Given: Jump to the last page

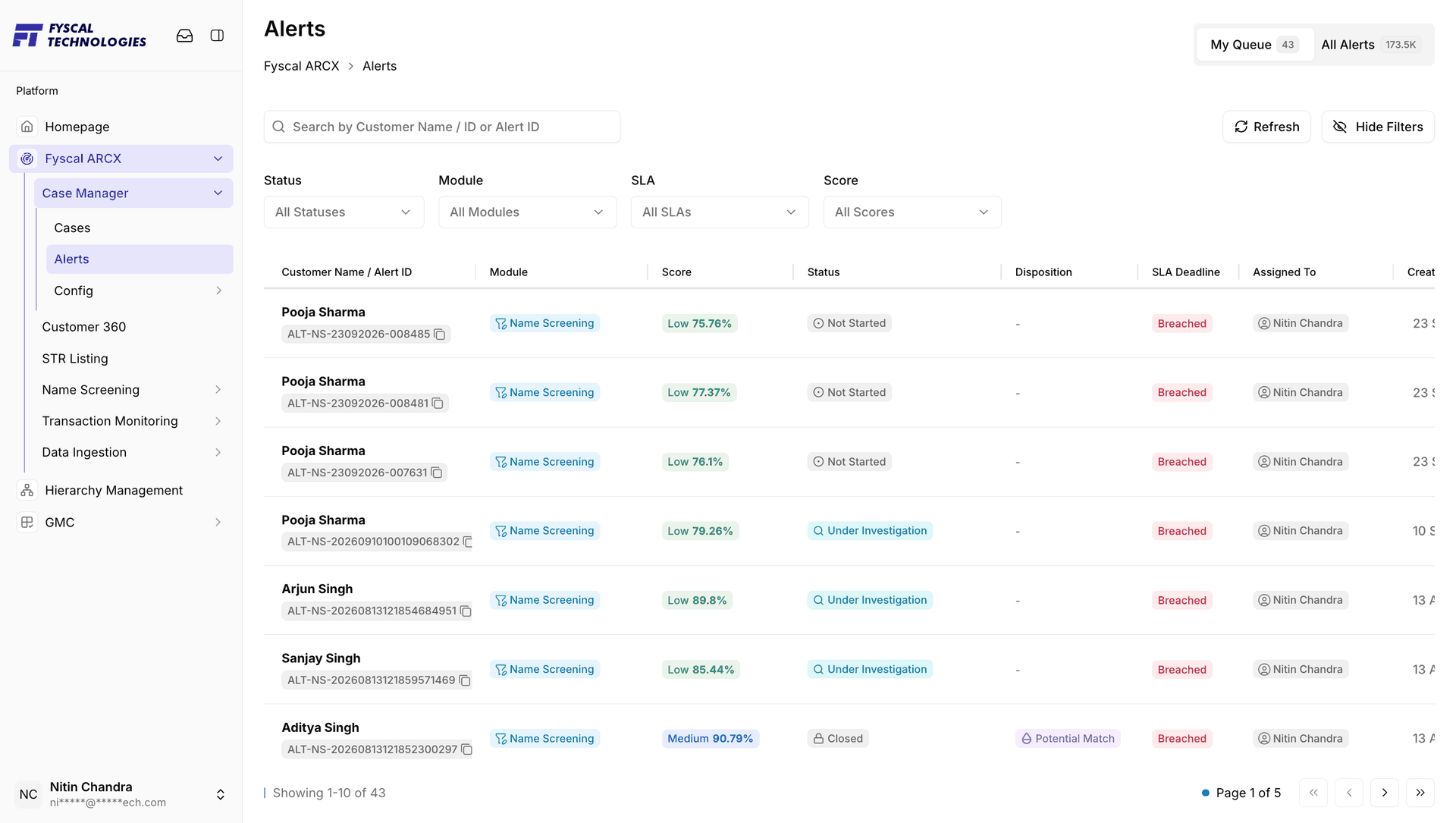Looking at the screenshot, I should [x=1420, y=793].
